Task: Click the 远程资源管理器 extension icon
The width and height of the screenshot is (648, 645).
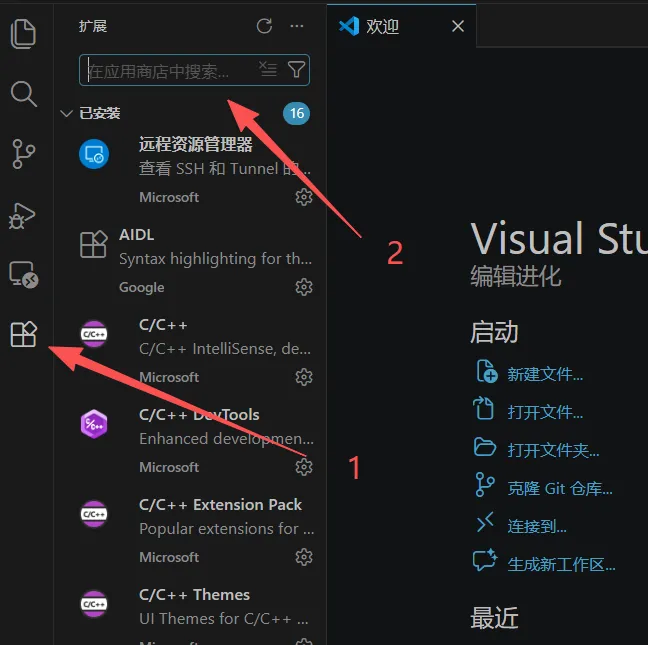Action: 94,154
